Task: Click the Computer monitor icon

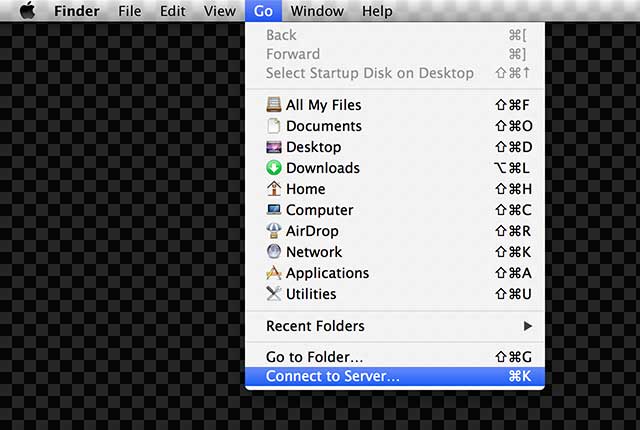Action: tap(274, 210)
